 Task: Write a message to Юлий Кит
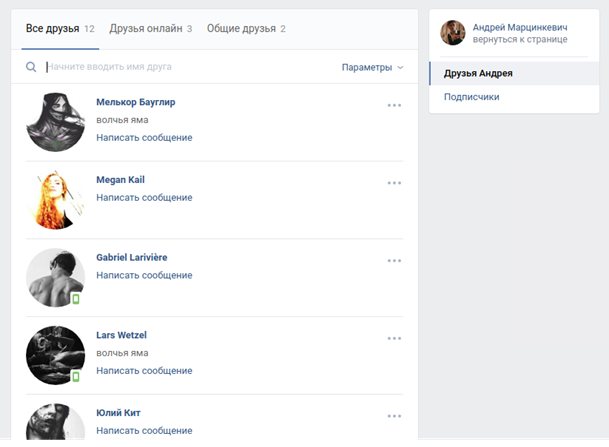point(144,430)
